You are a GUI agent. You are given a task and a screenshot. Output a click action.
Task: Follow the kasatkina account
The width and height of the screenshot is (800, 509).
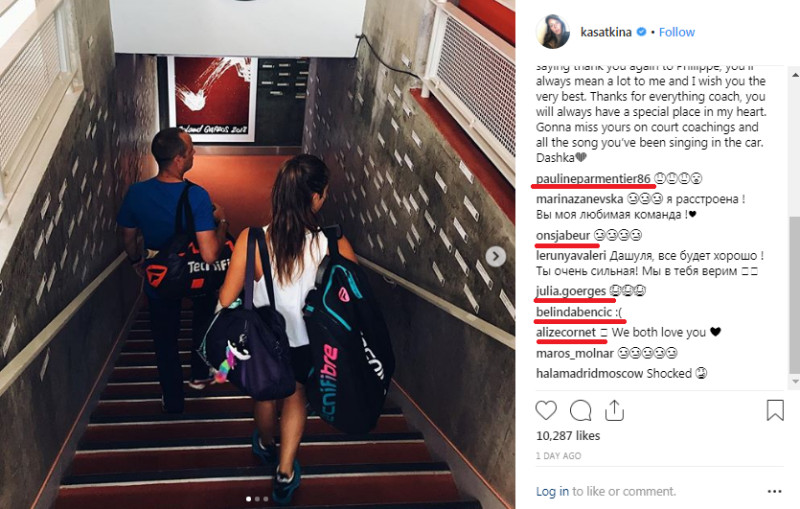(x=677, y=32)
